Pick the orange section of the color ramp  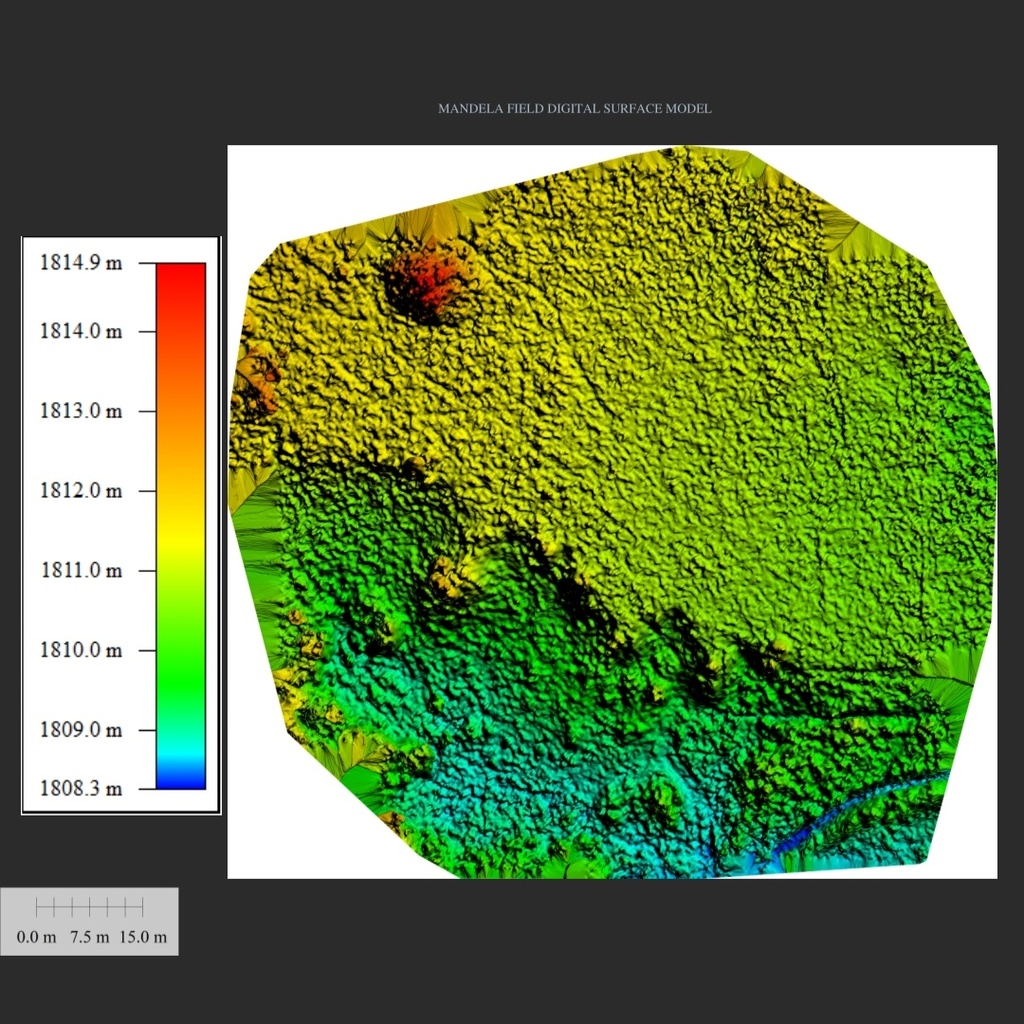181,405
